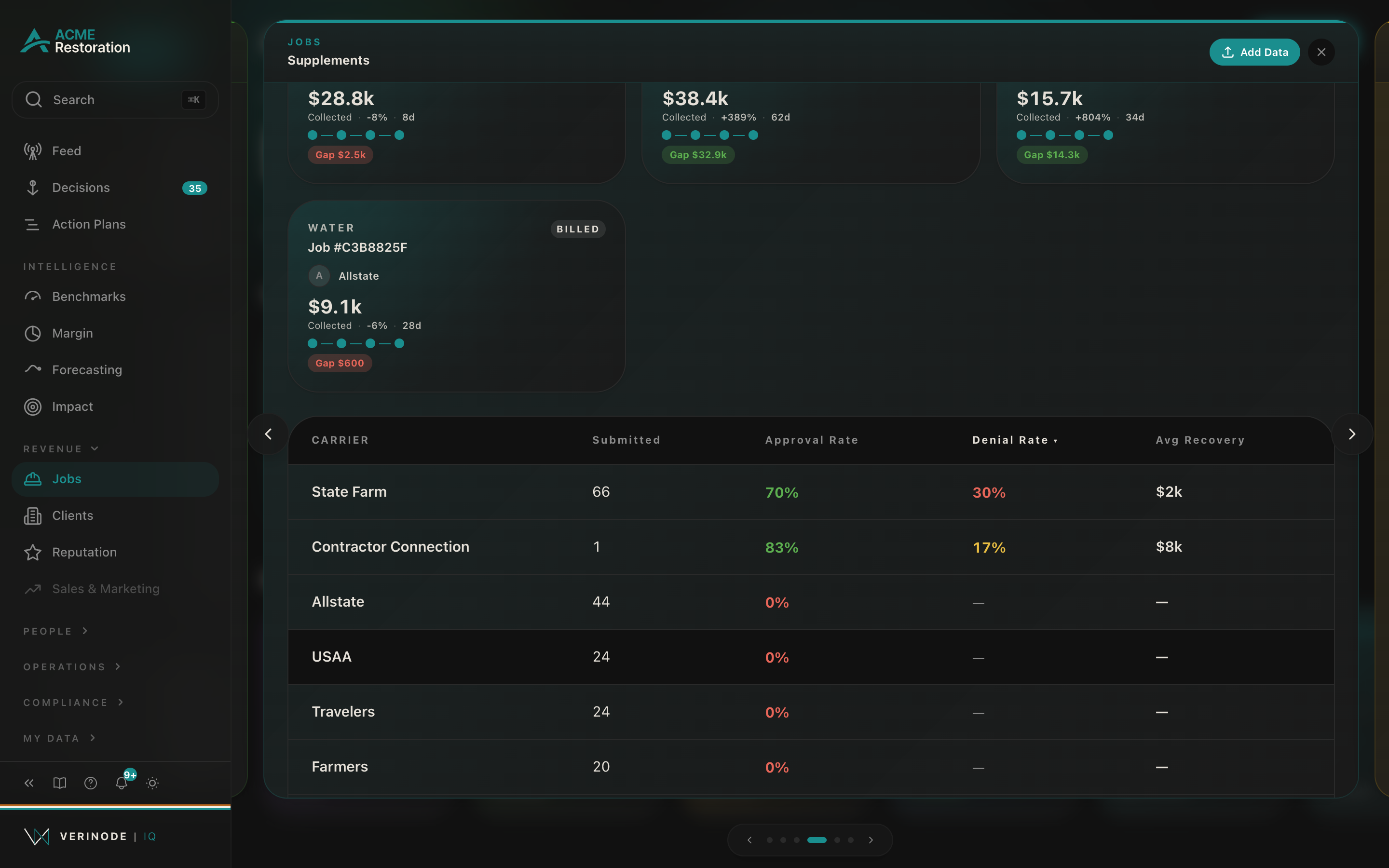1389x868 pixels.
Task: Select the USAA carrier row
Action: 811,657
